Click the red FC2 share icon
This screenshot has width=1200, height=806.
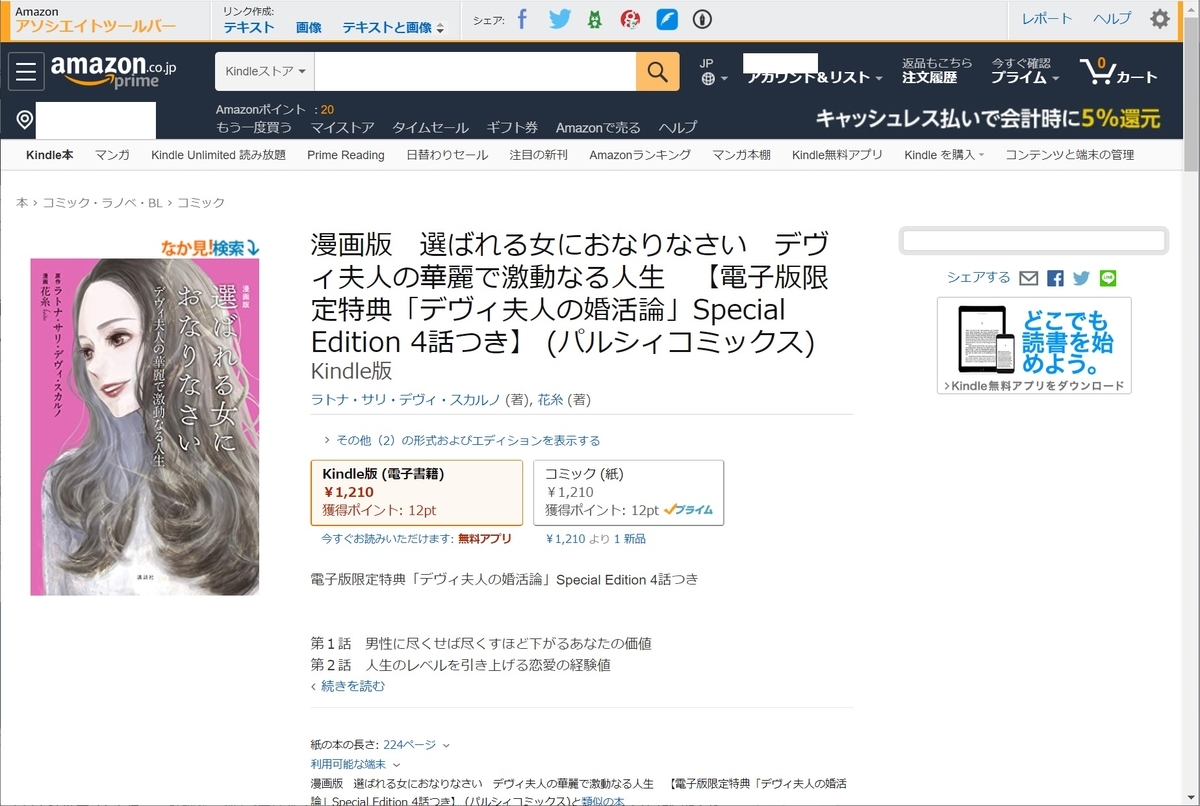tap(630, 19)
